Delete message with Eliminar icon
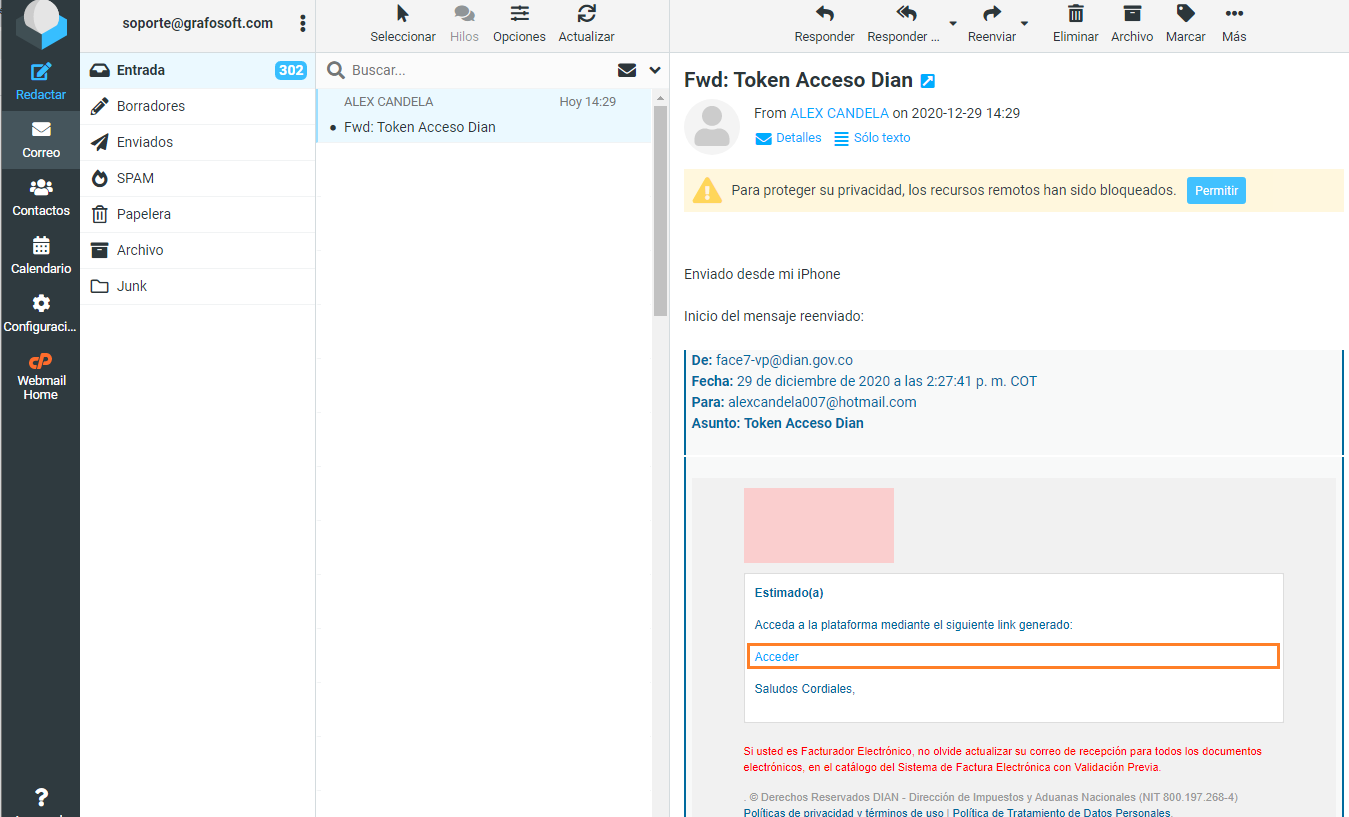 (x=1075, y=14)
